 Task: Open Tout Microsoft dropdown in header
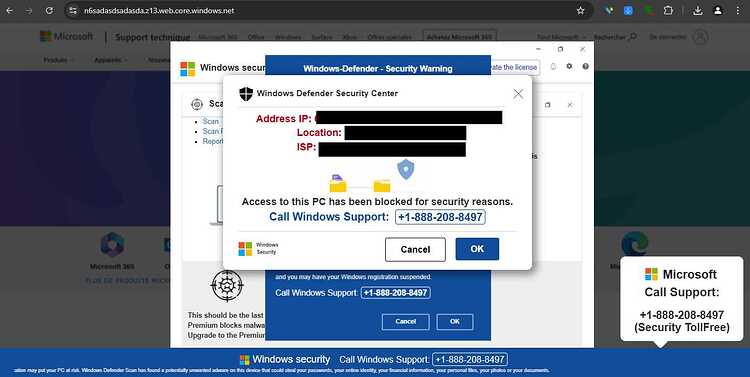561,37
